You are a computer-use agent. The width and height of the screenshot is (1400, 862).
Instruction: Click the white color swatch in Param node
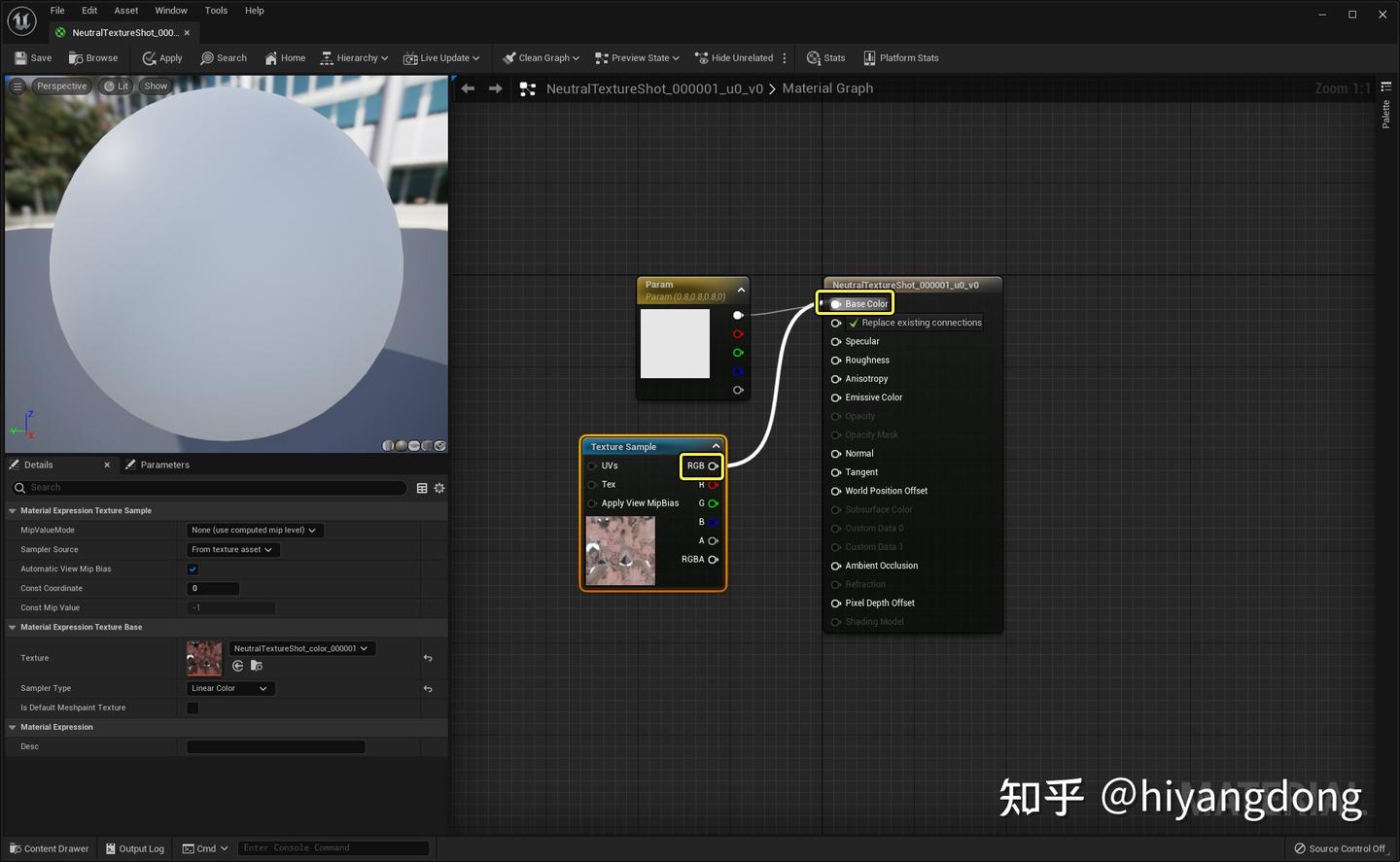point(675,344)
